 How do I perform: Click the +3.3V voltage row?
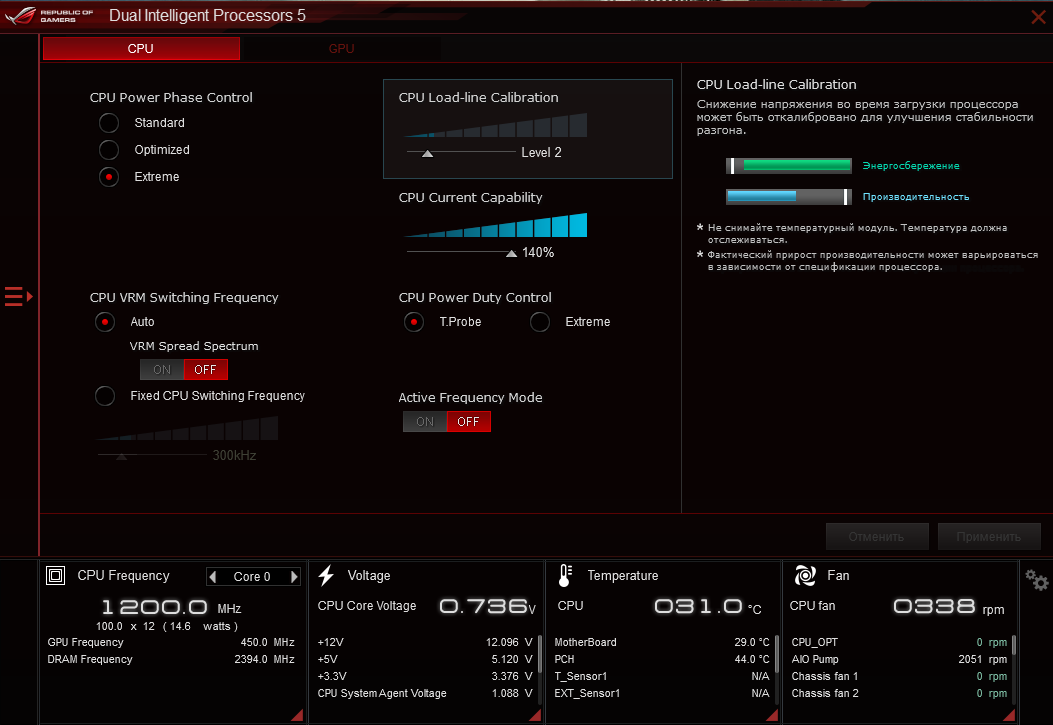click(425, 676)
